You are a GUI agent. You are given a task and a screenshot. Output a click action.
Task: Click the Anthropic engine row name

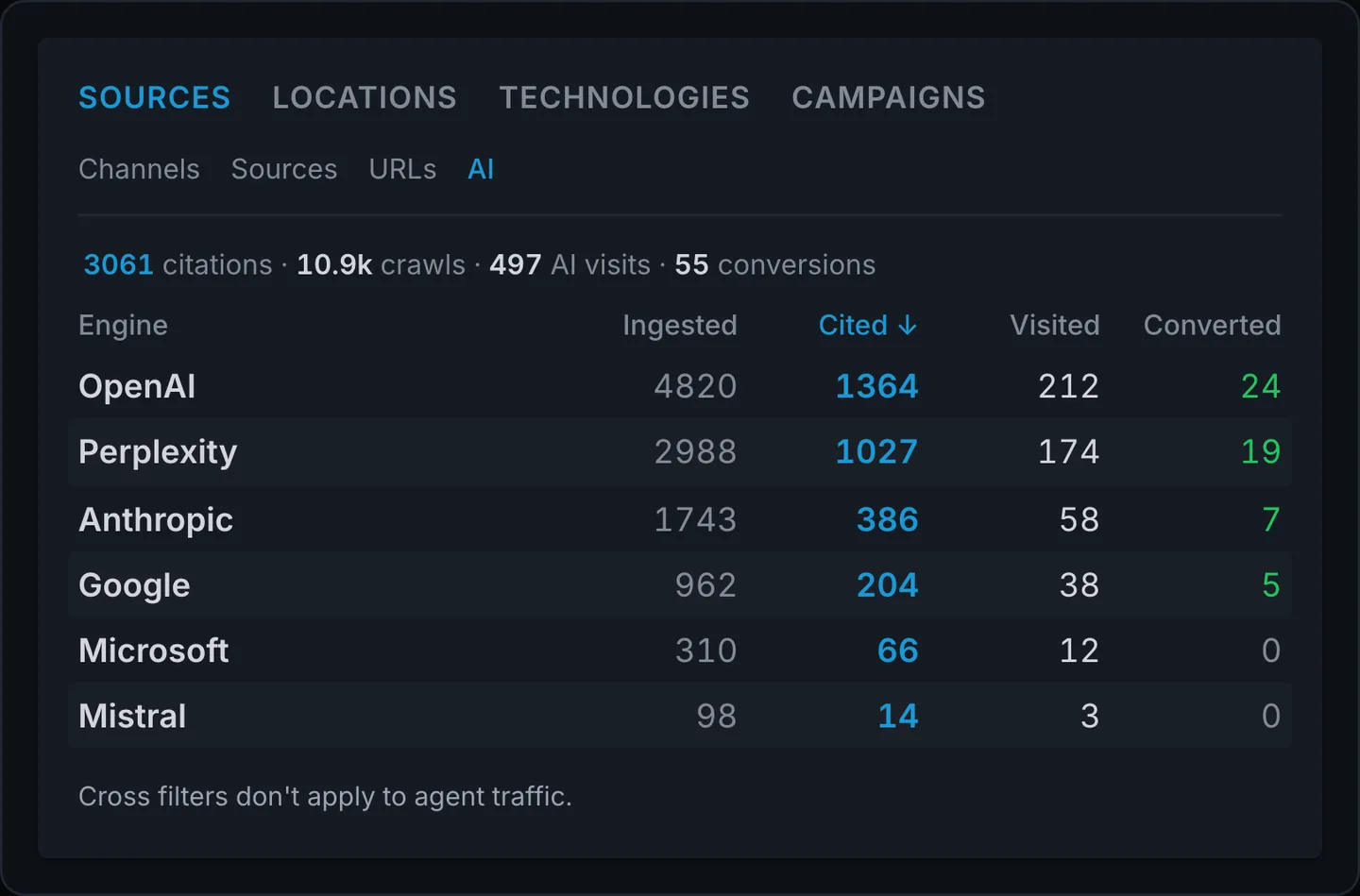click(156, 519)
